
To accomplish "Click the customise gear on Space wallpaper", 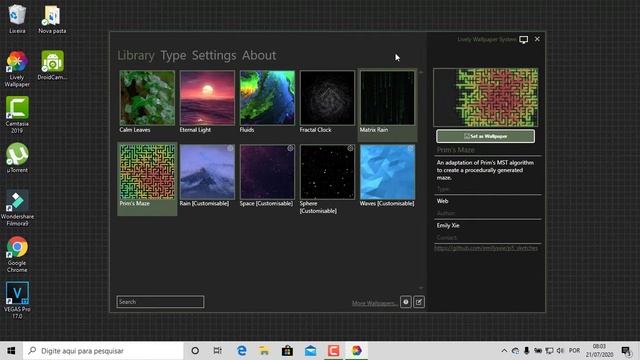I will [290, 149].
